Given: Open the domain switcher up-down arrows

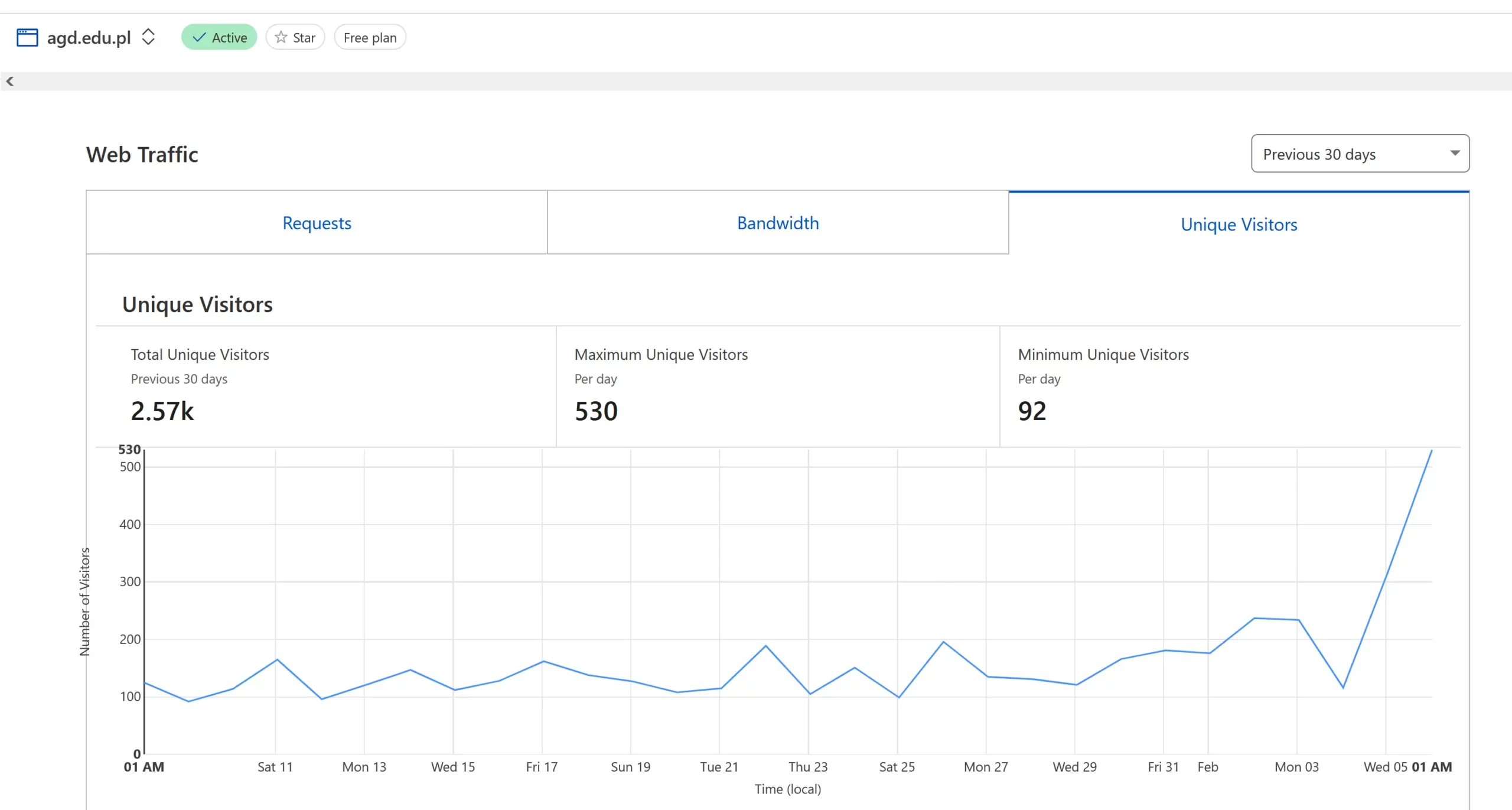Looking at the screenshot, I should (x=148, y=37).
